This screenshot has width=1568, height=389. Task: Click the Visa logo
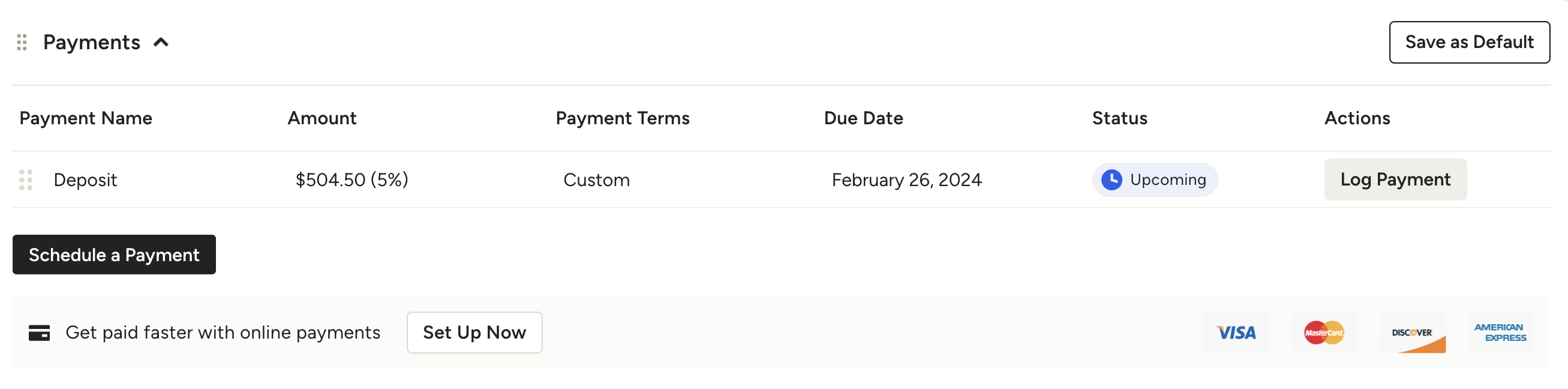pyautogui.click(x=1236, y=333)
